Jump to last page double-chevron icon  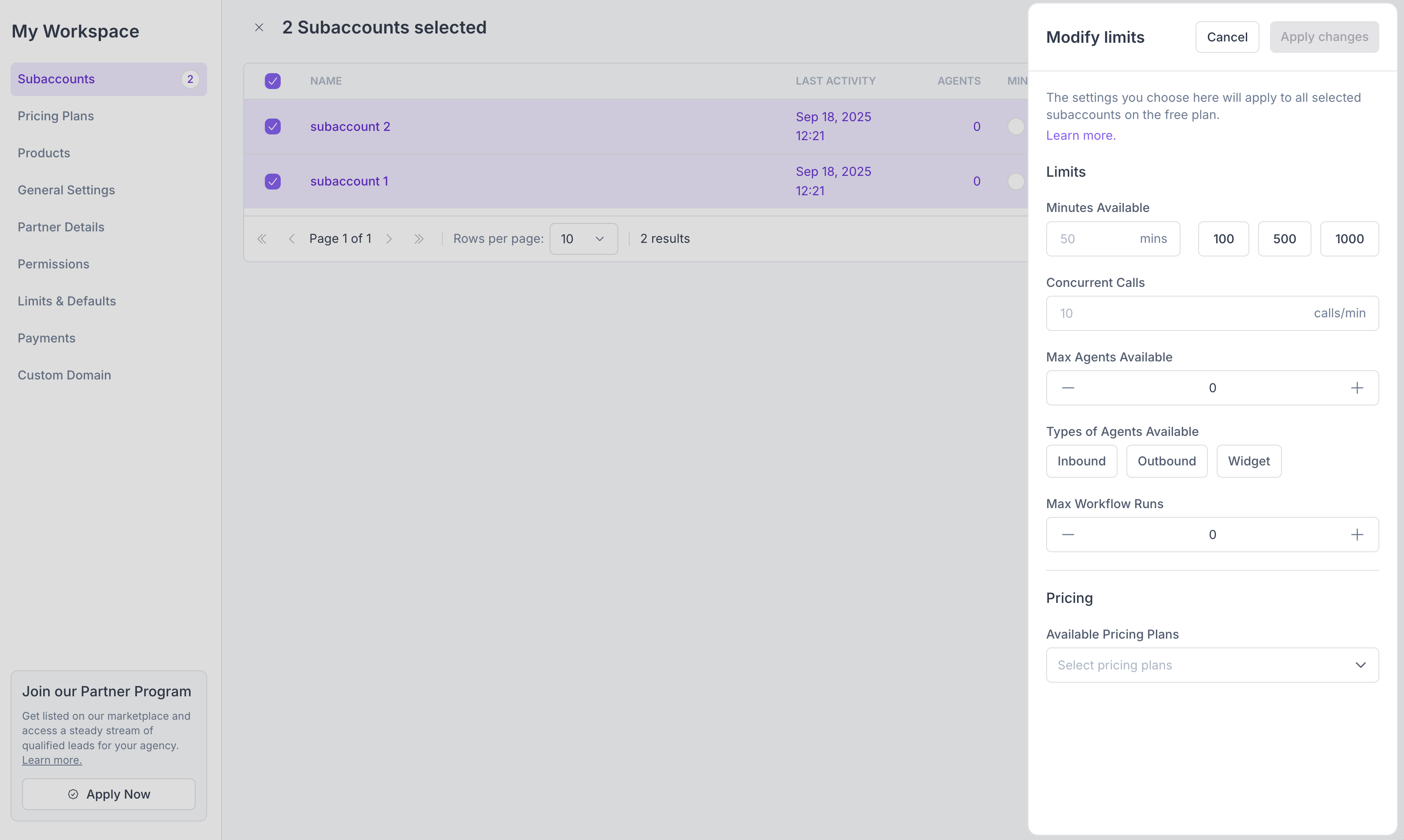click(419, 239)
